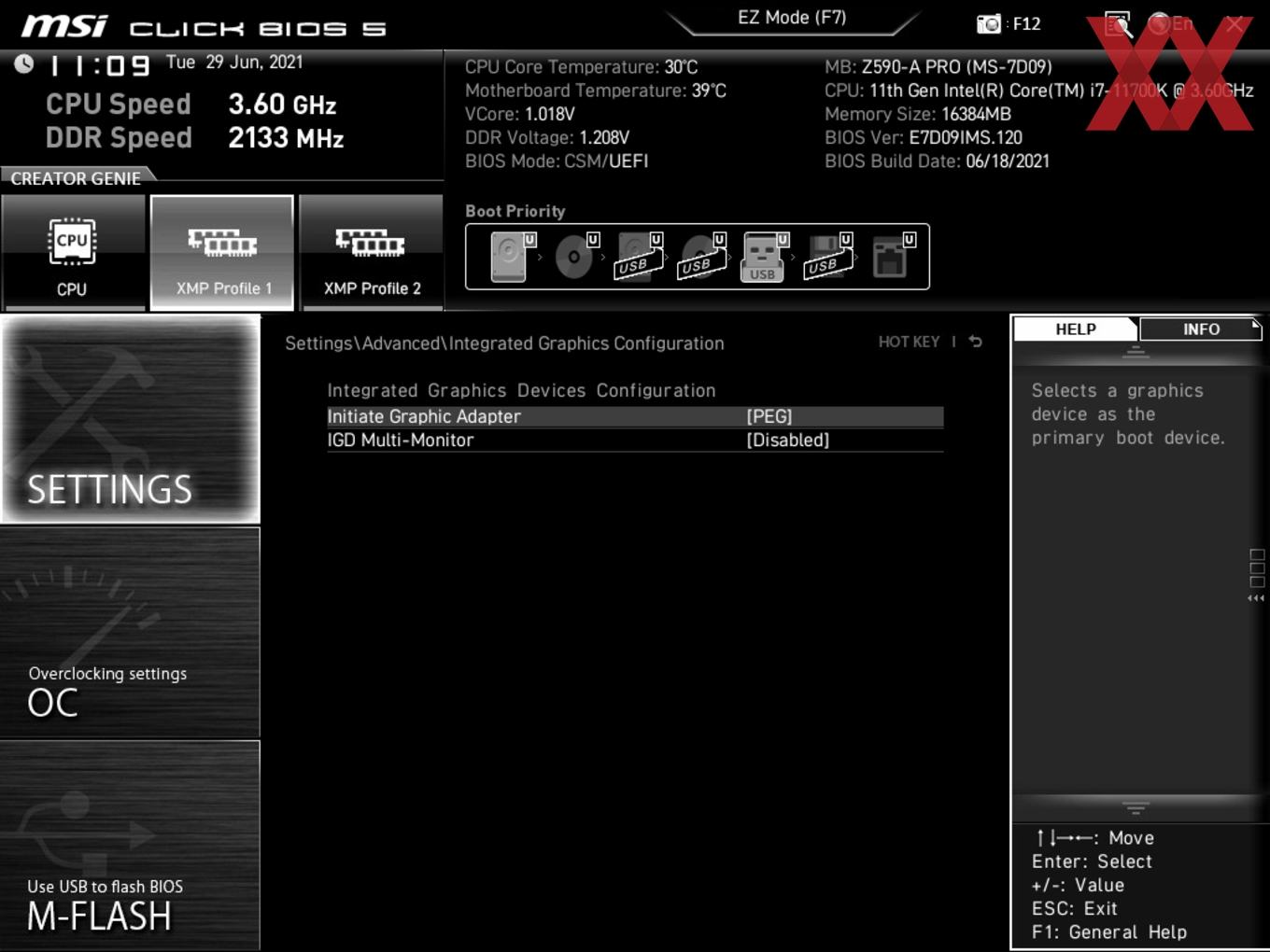This screenshot has height=952, width=1270.
Task: Click the Memory Size 16384MB text
Action: tap(918, 114)
